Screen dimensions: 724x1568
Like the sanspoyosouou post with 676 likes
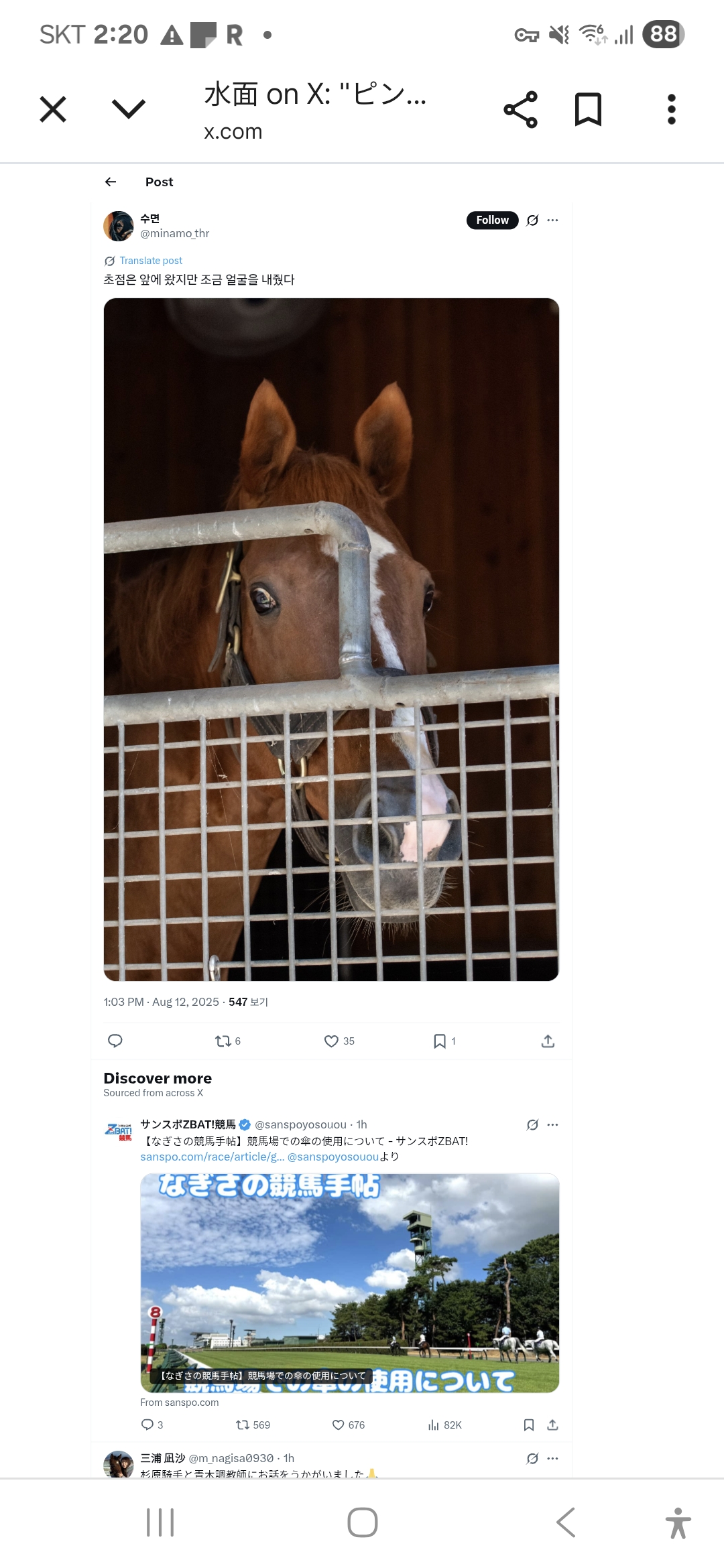348,1425
